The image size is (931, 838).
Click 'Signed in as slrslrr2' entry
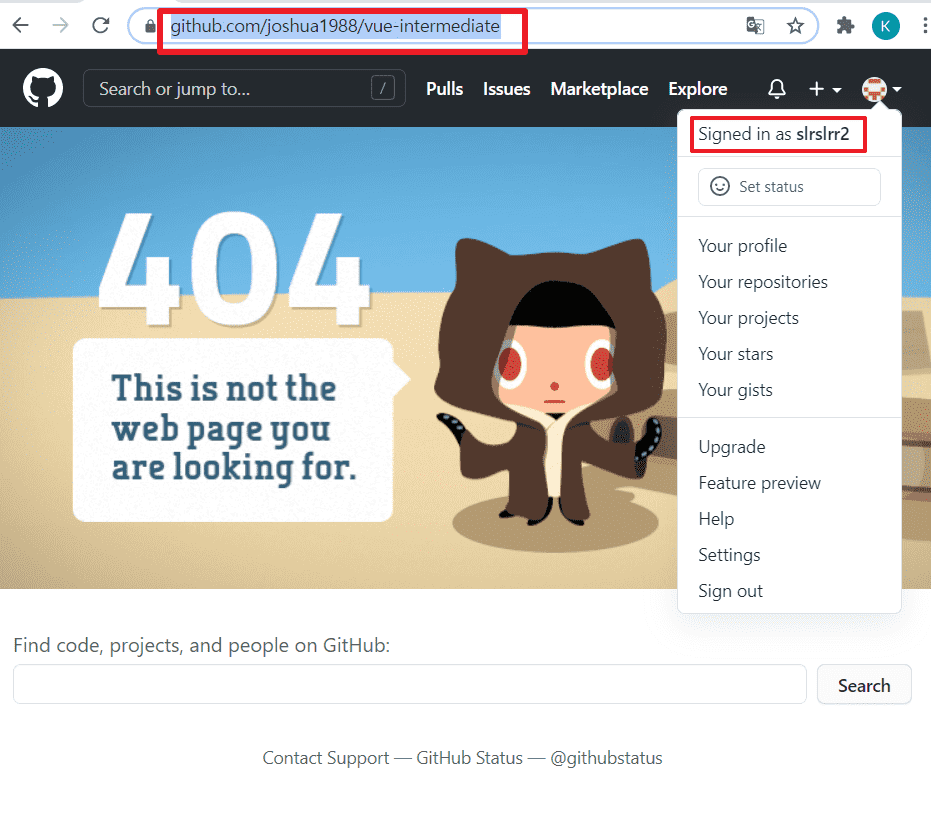pyautogui.click(x=774, y=134)
